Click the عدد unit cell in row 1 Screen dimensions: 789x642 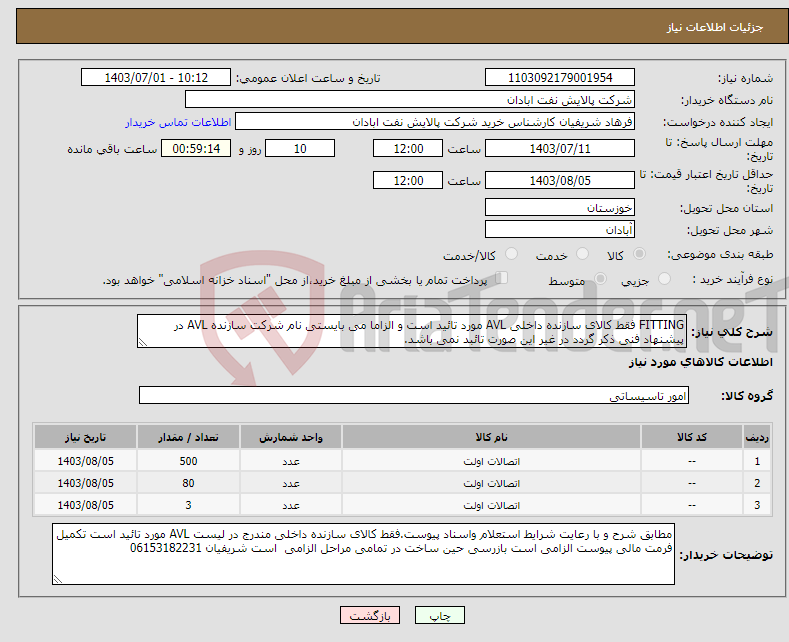click(291, 461)
